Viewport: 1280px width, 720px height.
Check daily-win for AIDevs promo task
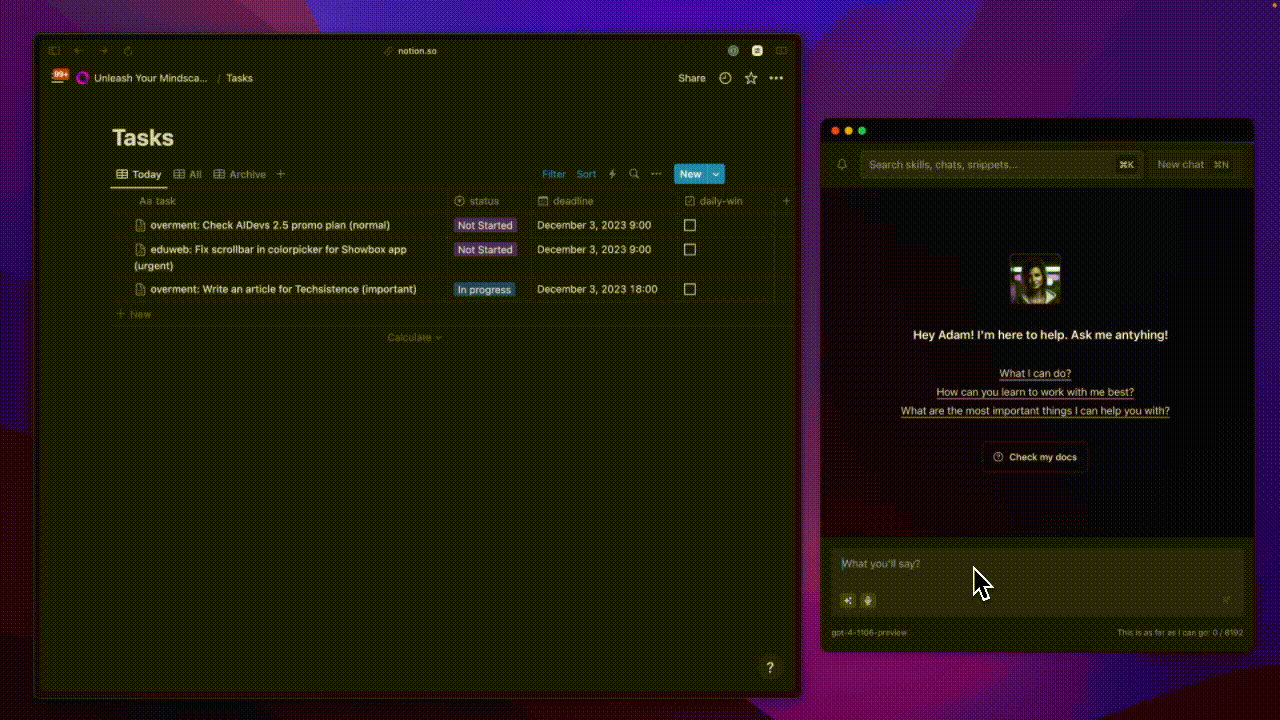click(x=690, y=225)
